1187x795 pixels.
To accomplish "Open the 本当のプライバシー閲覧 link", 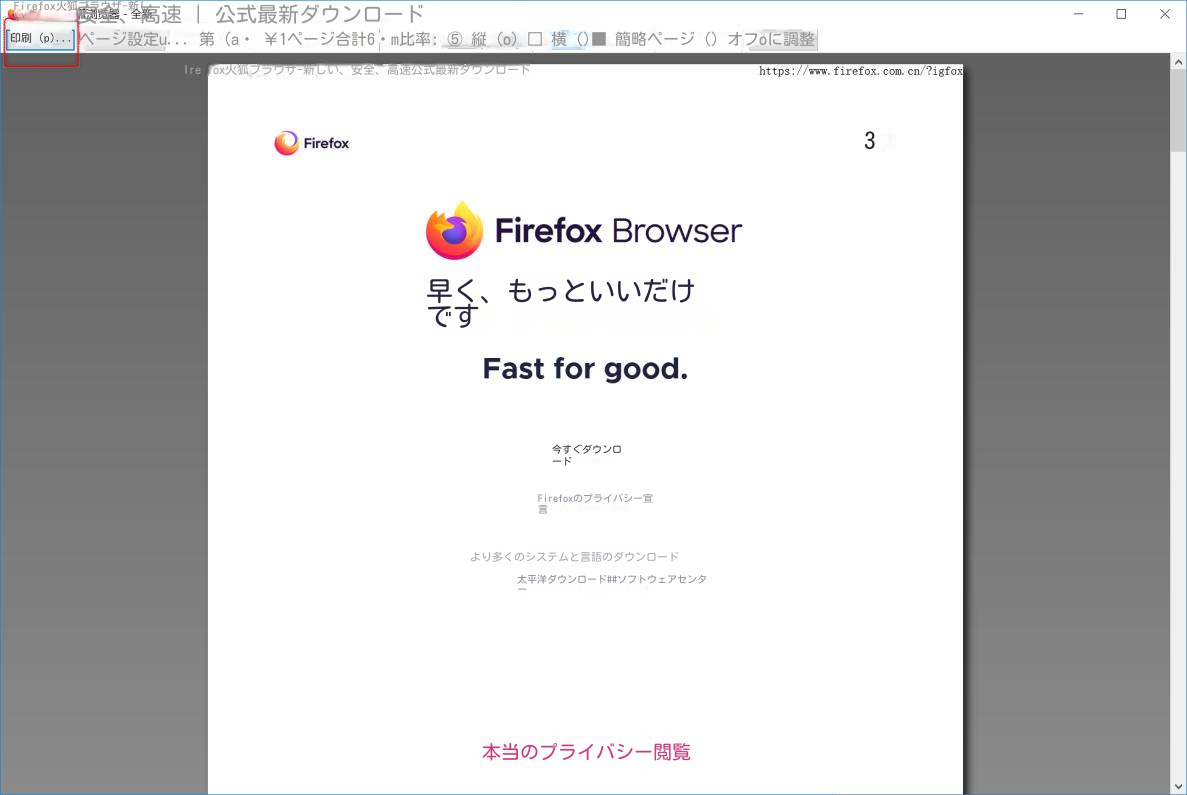I will click(586, 751).
